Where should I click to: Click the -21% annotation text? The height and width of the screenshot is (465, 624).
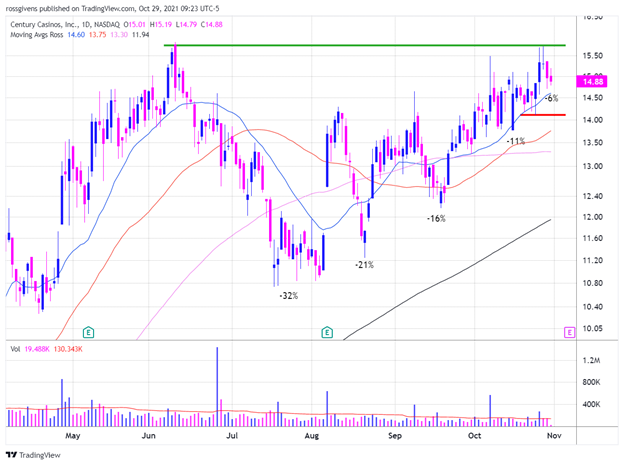(x=365, y=265)
